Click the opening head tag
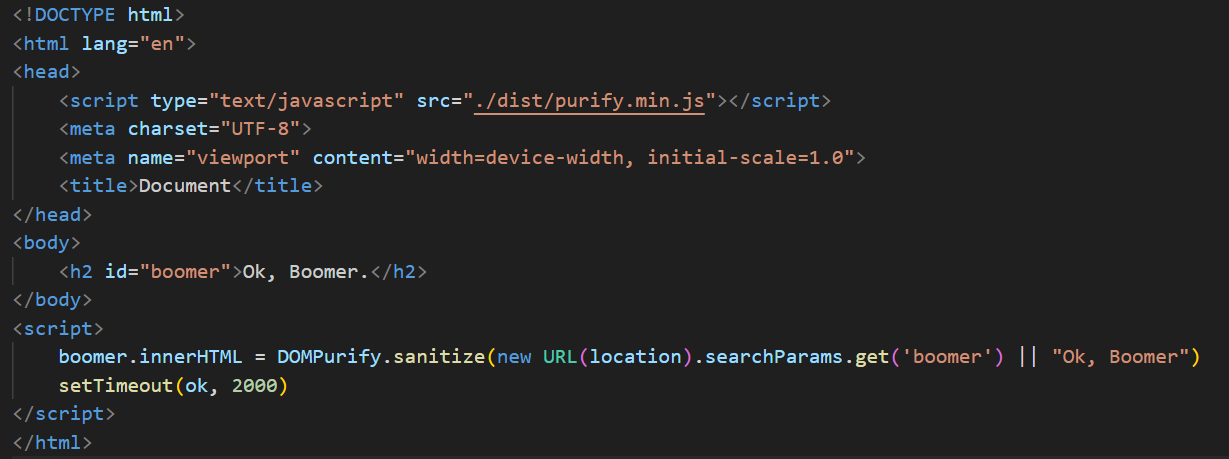The height and width of the screenshot is (459, 1229). point(47,72)
